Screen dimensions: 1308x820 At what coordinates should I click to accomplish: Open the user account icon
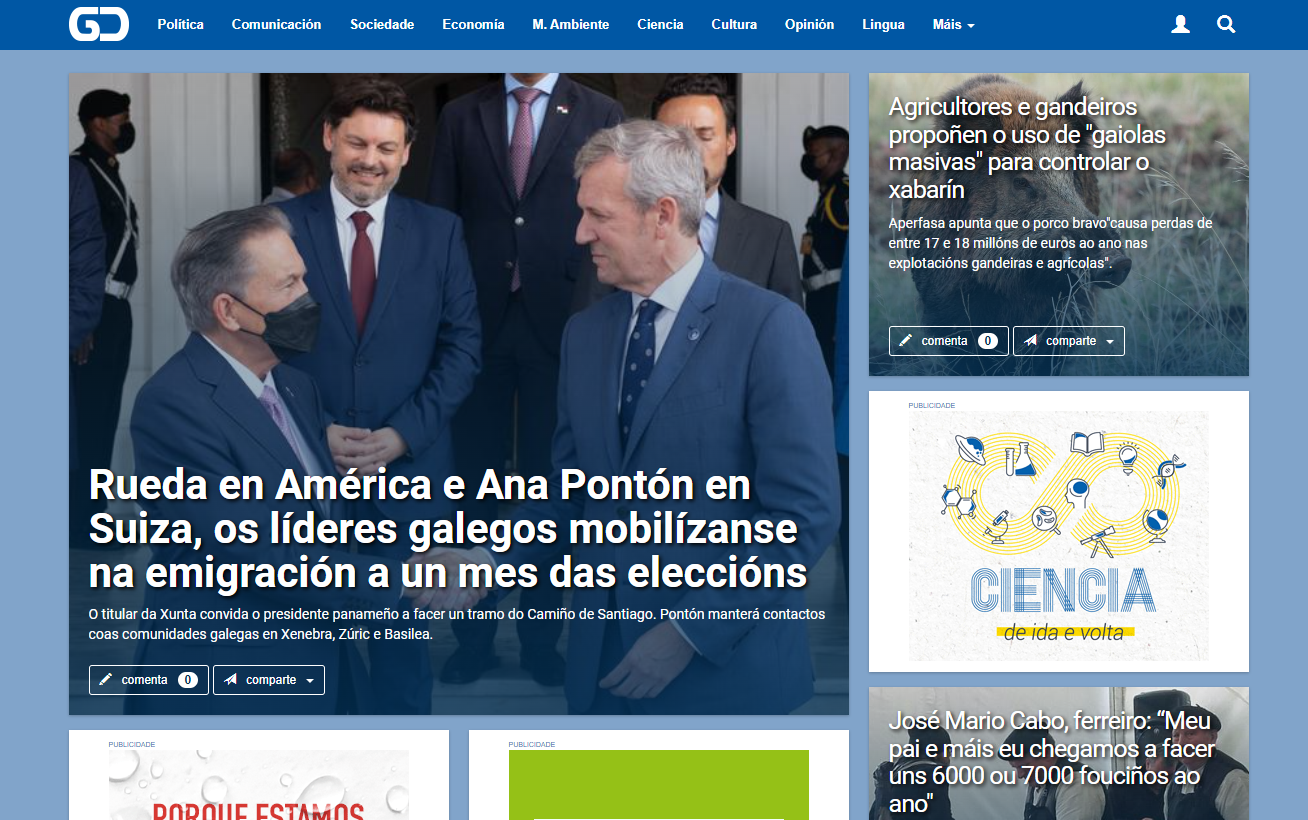point(1180,25)
